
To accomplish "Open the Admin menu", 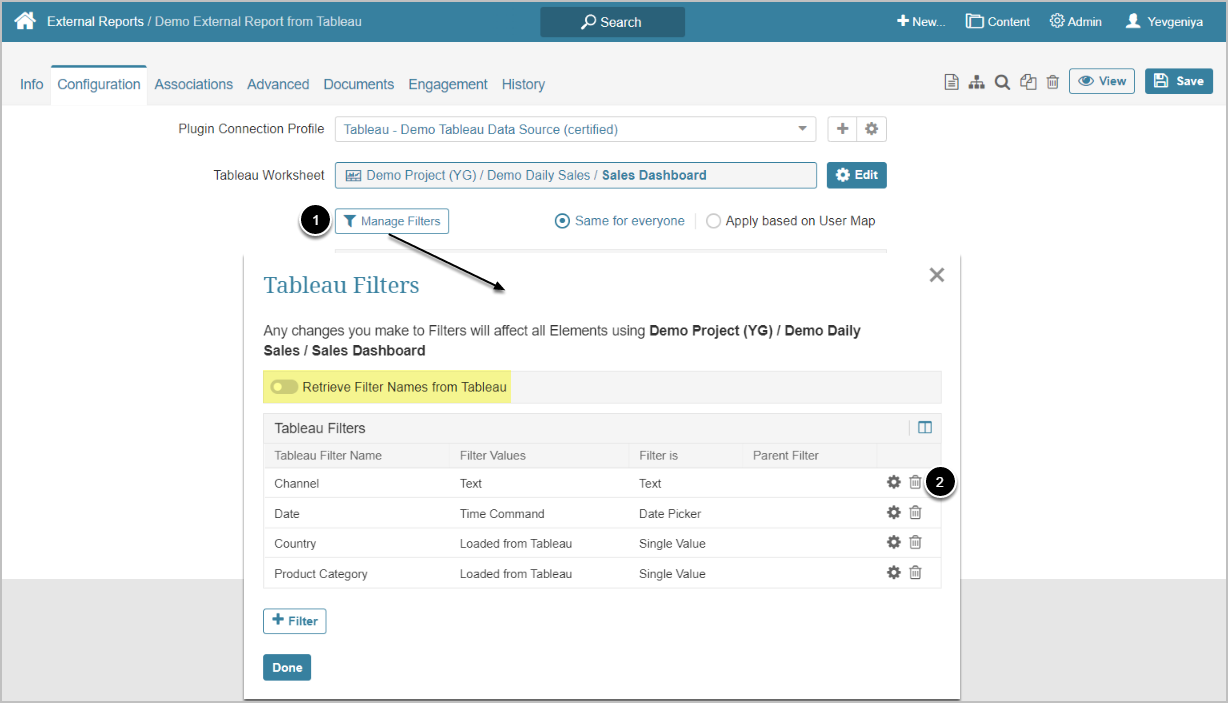I will pyautogui.click(x=1076, y=21).
